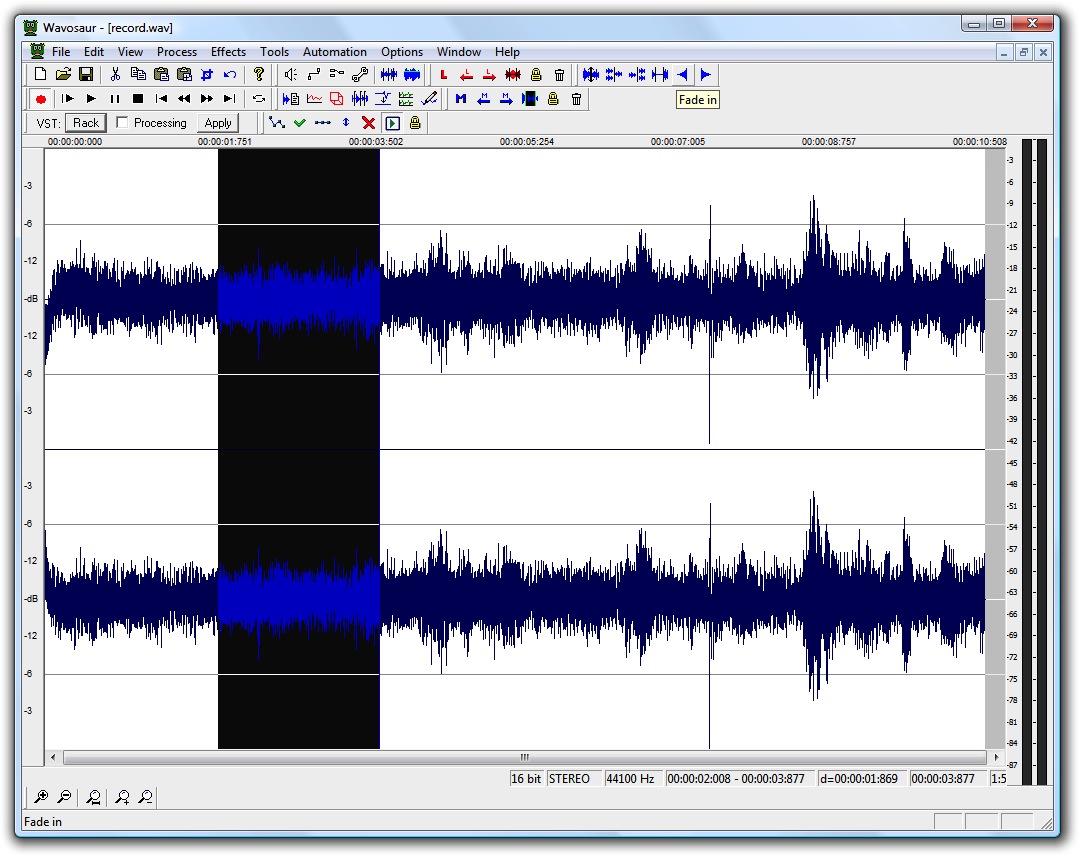
Task: Toggle the padlock in the VST automation toolbar
Action: (x=415, y=123)
